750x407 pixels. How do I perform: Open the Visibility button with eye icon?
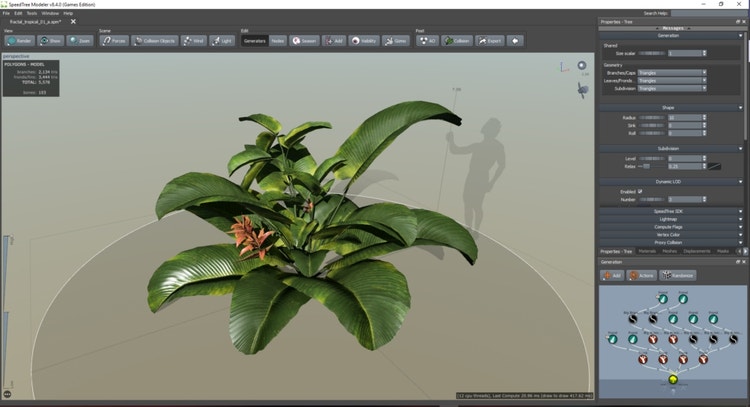pyautogui.click(x=364, y=41)
